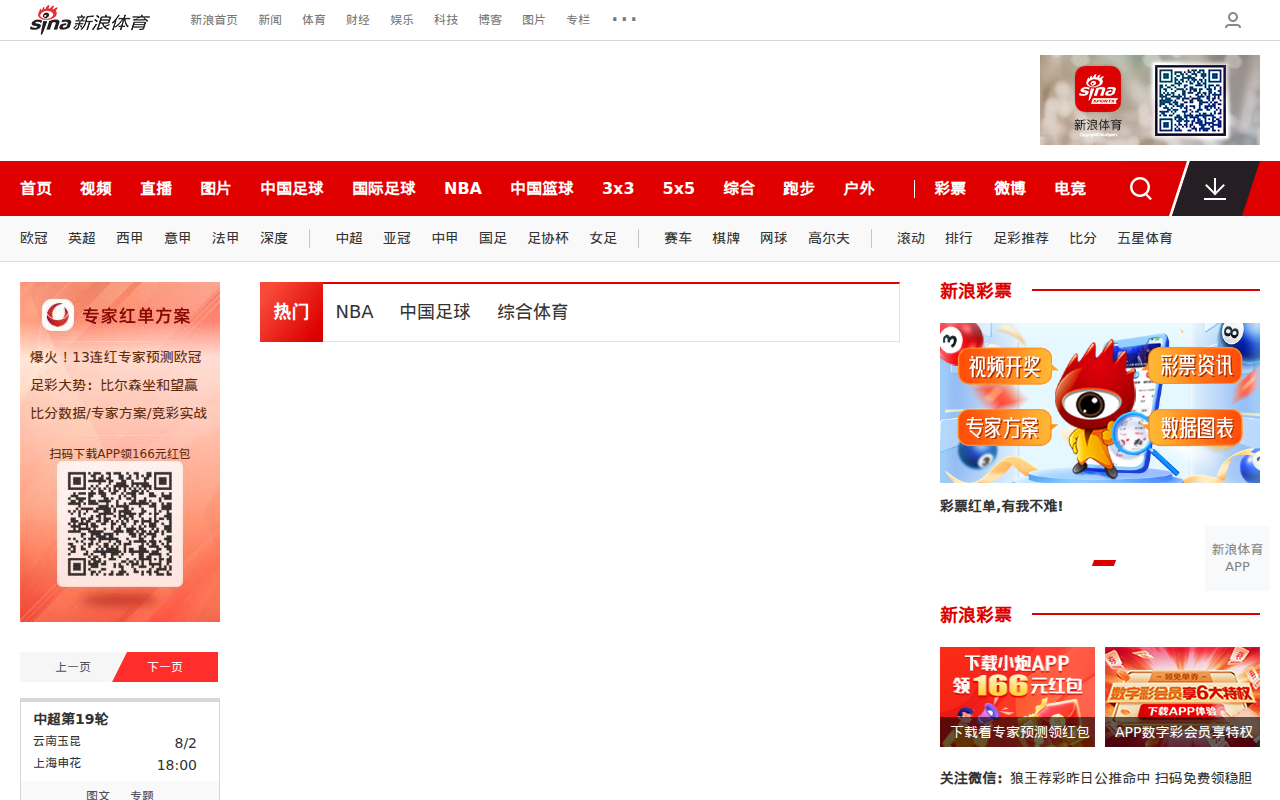Open the user account icon
This screenshot has width=1280, height=800.
[1233, 20]
